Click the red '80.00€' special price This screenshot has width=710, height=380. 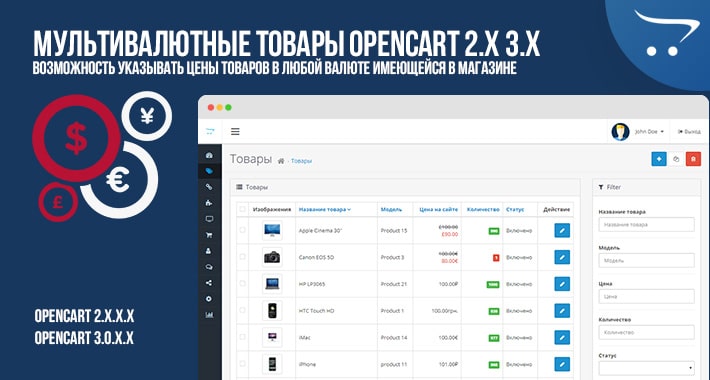point(449,261)
